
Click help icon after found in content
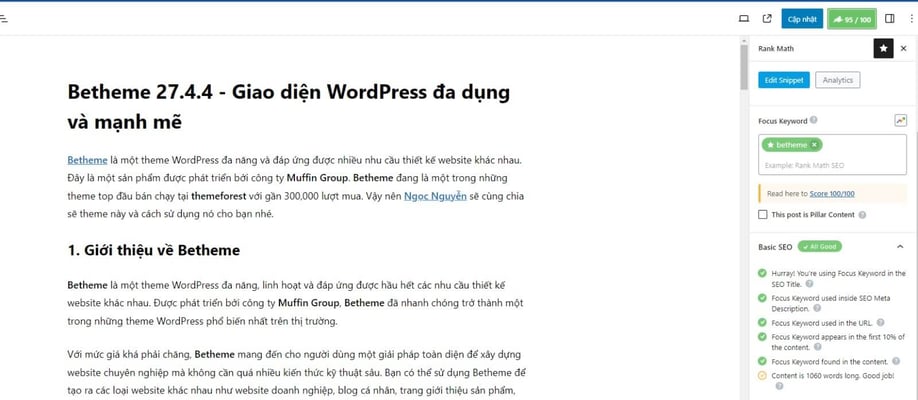[x=897, y=361]
